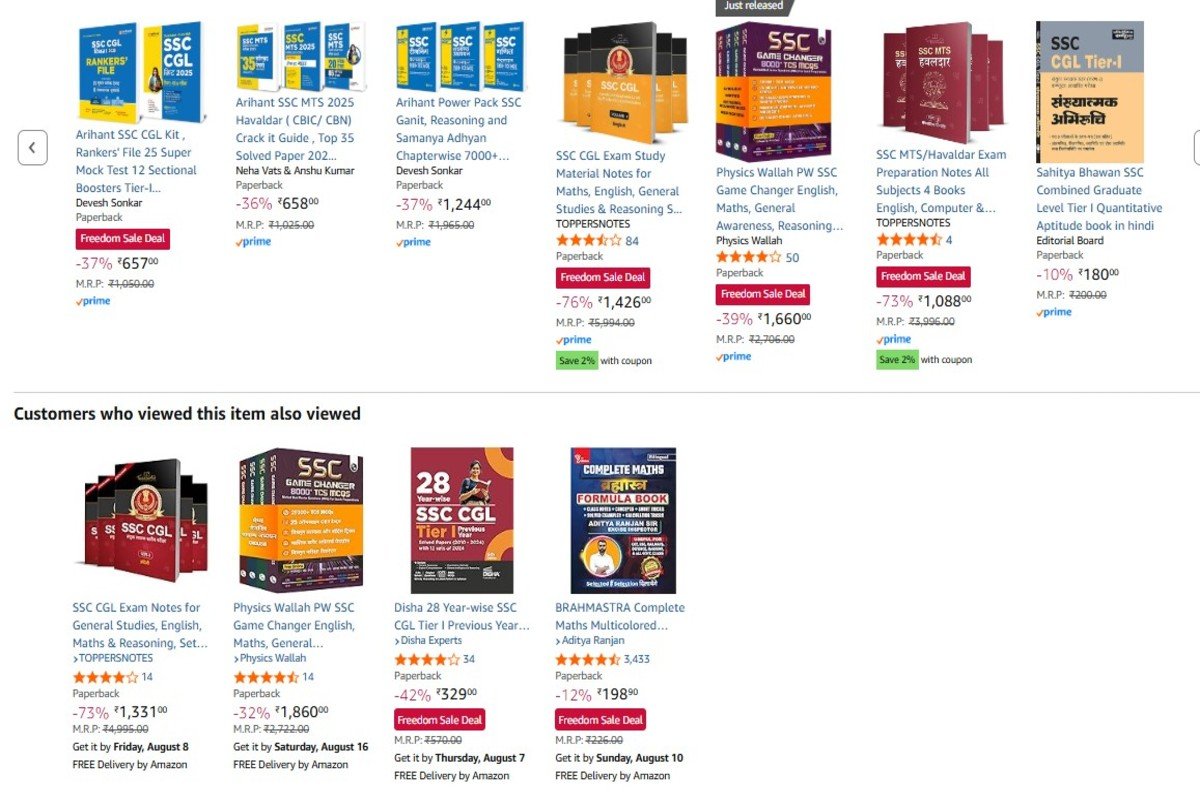This screenshot has height=796, width=1200.
Task: Open 84 ratings for SSC CGL Study Material
Action: click(x=632, y=241)
